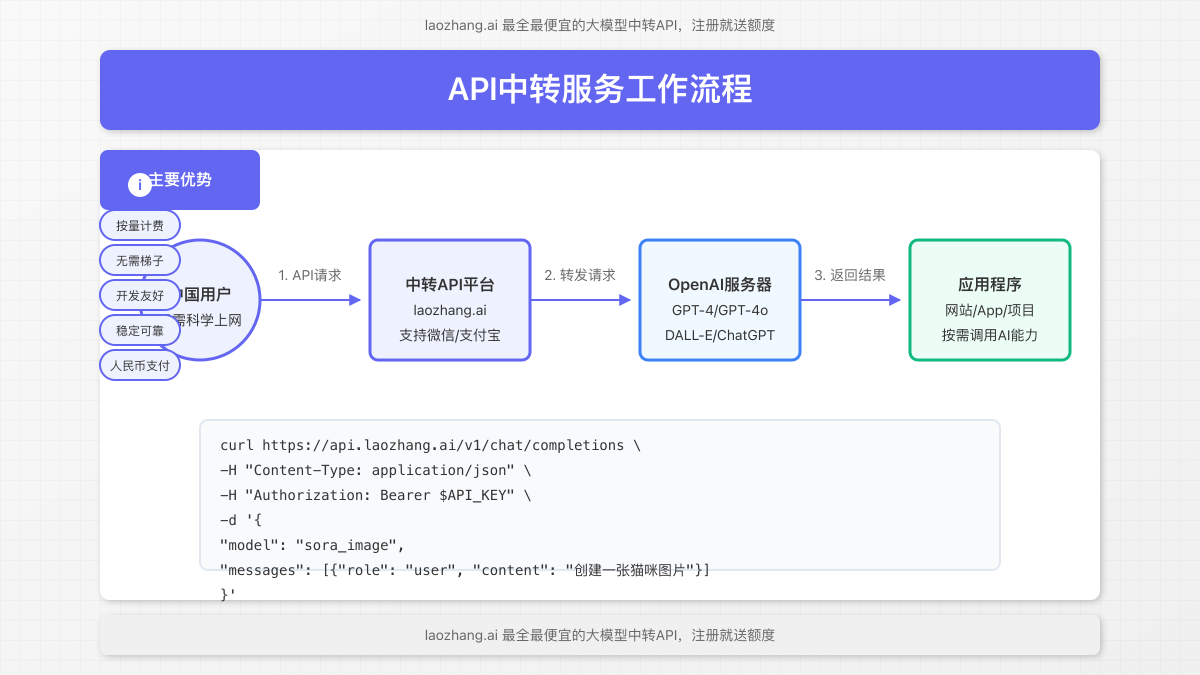Click 网站/App/项目 text
This screenshot has width=1200, height=675.
pyautogui.click(x=990, y=310)
